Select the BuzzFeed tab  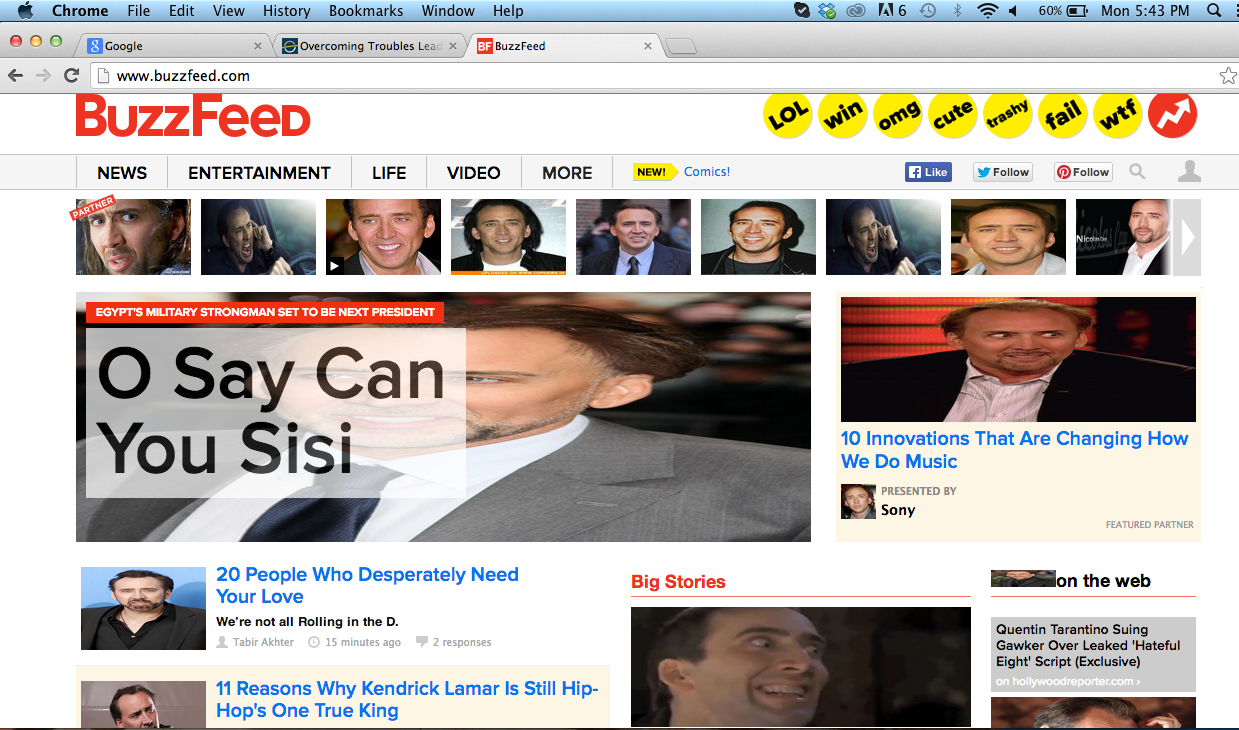[x=565, y=46]
